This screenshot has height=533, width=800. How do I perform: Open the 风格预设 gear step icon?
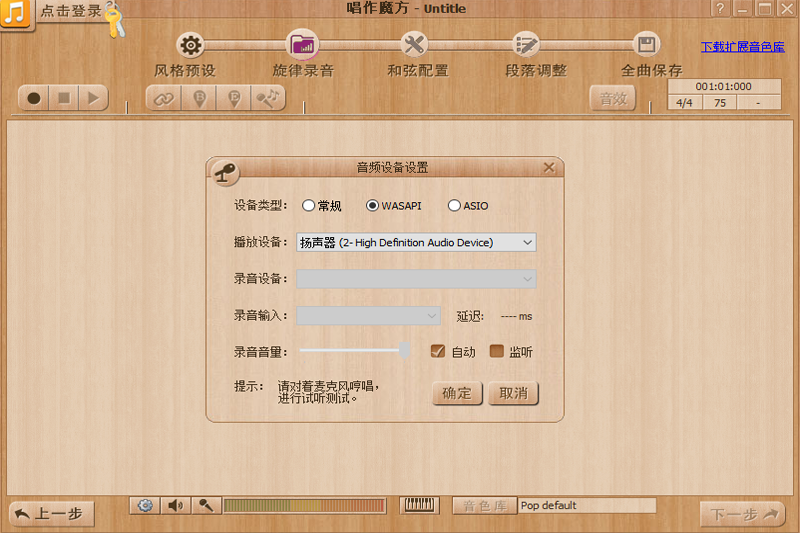[190, 45]
